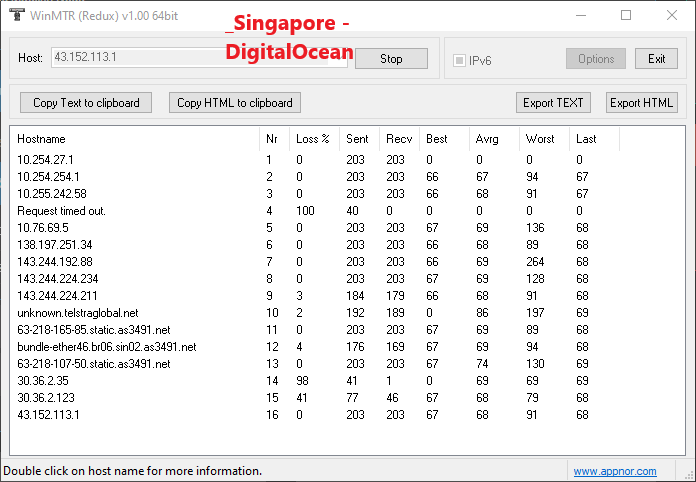Close the WinMTR window
This screenshot has height=482, width=696.
[672, 15]
